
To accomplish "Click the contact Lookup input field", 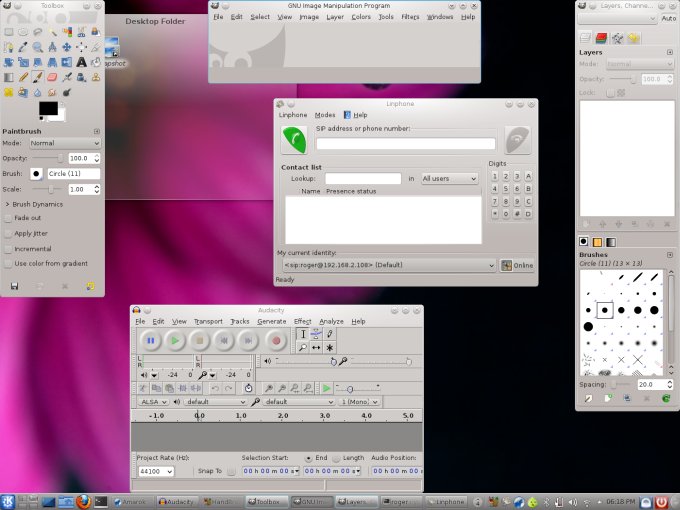I will pos(363,179).
